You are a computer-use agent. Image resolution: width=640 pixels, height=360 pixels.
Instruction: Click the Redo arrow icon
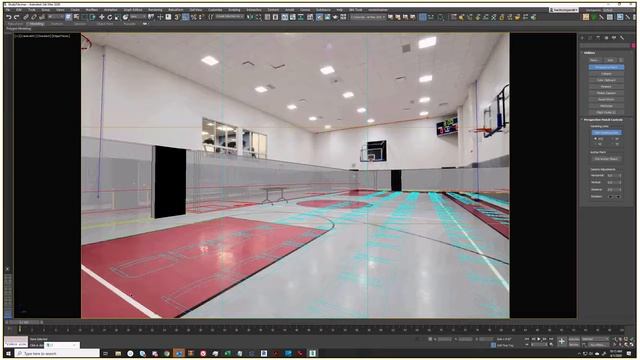tap(16, 17)
